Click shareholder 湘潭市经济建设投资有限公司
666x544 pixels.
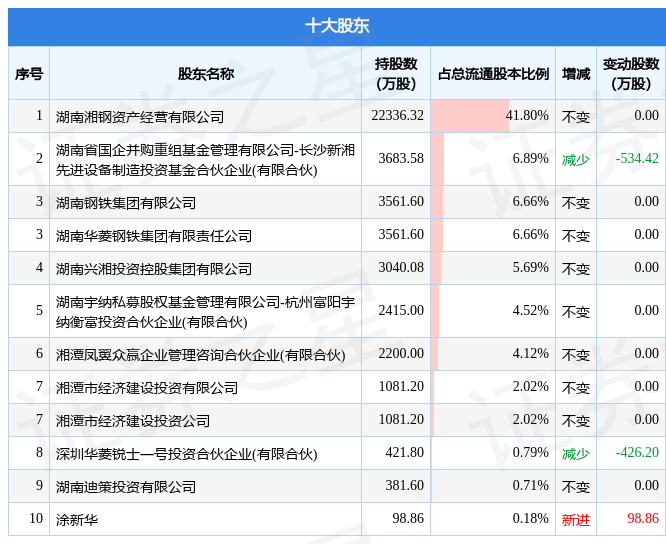(x=147, y=388)
